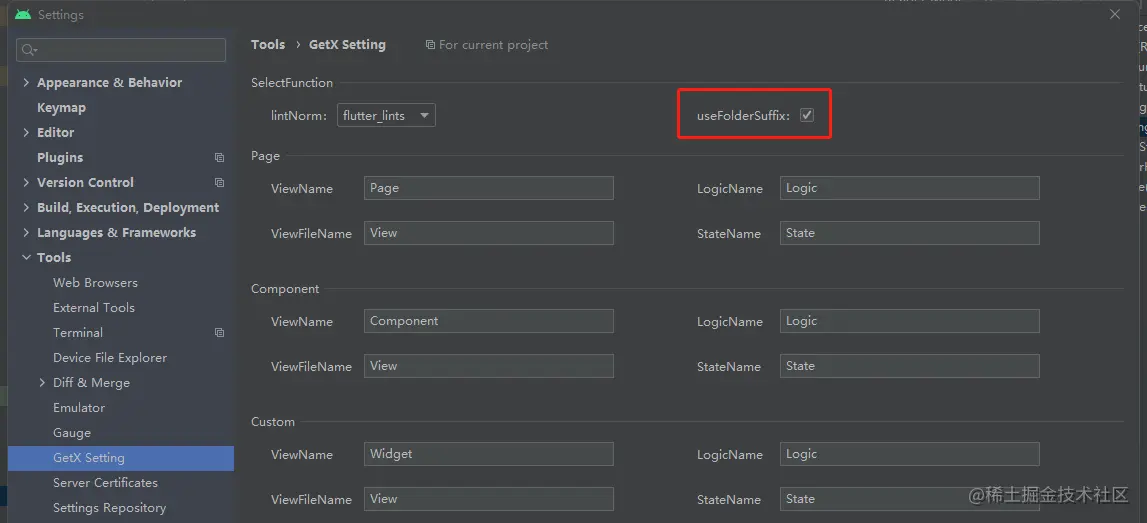Click the 'For current project' copy icon
The image size is (1147, 523).
tap(430, 45)
